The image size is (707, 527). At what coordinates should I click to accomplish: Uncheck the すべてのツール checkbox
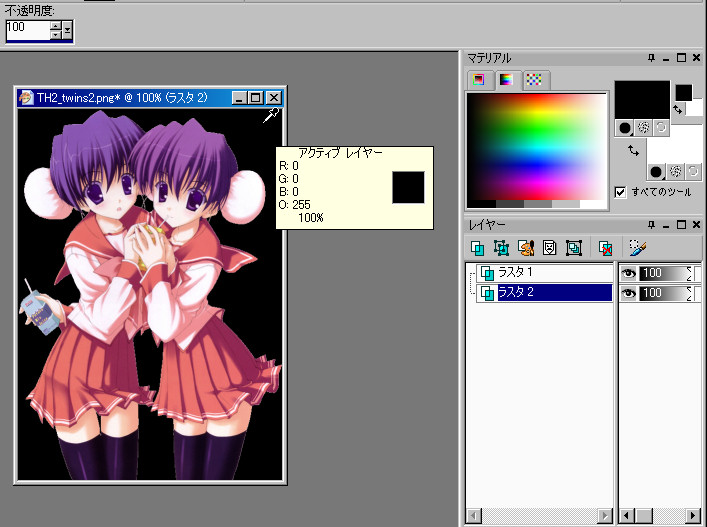click(x=620, y=192)
